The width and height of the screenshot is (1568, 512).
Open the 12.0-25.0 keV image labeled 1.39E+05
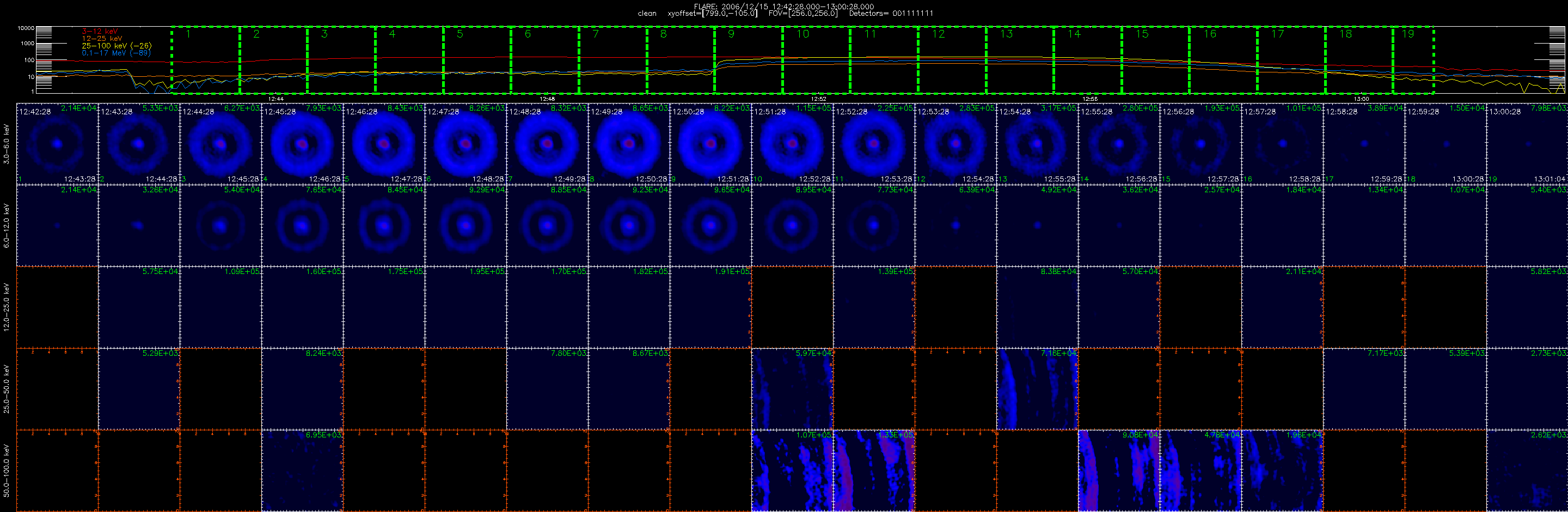pyautogui.click(x=874, y=307)
